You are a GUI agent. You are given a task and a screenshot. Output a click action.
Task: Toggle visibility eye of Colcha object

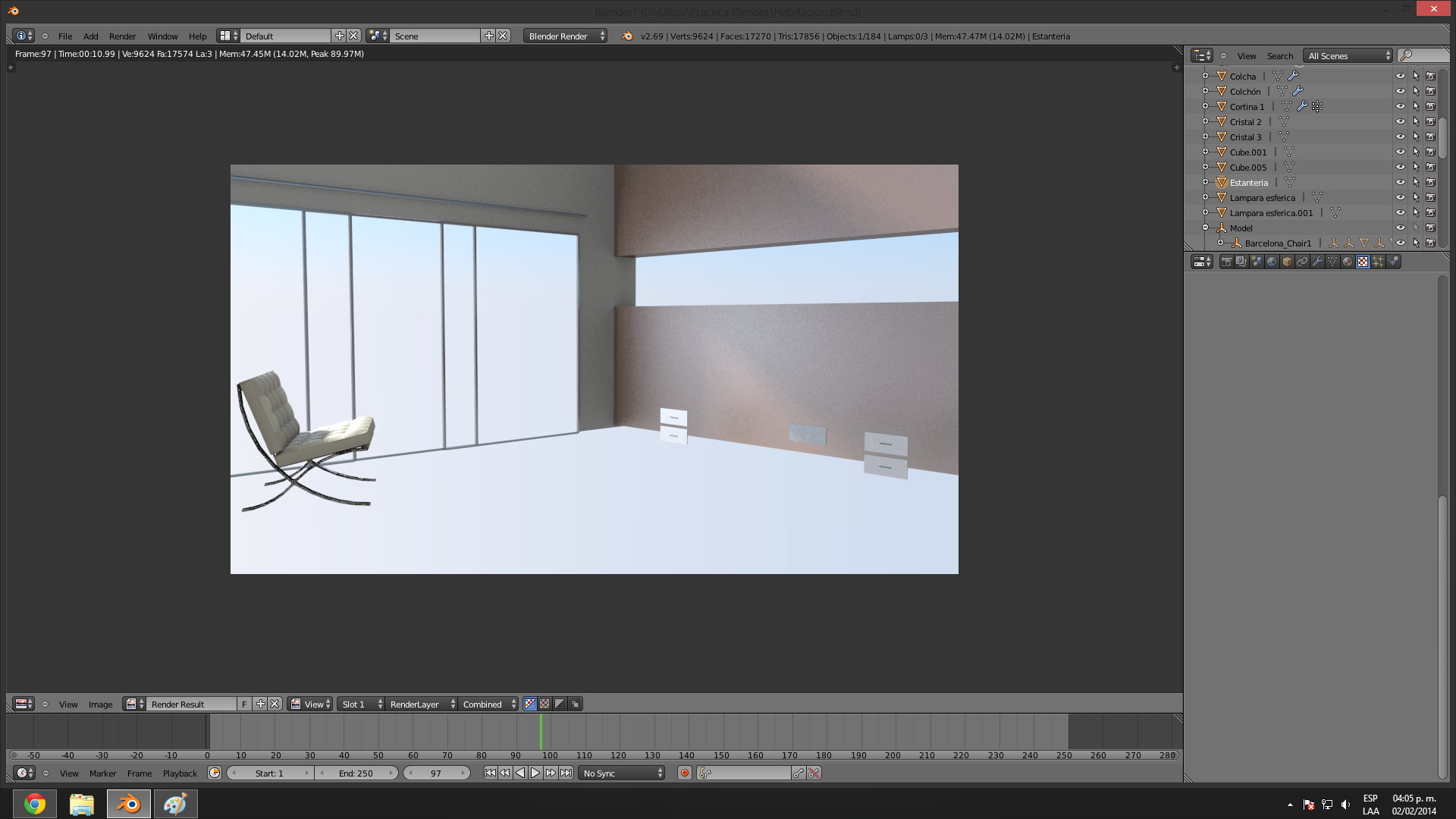[1400, 76]
